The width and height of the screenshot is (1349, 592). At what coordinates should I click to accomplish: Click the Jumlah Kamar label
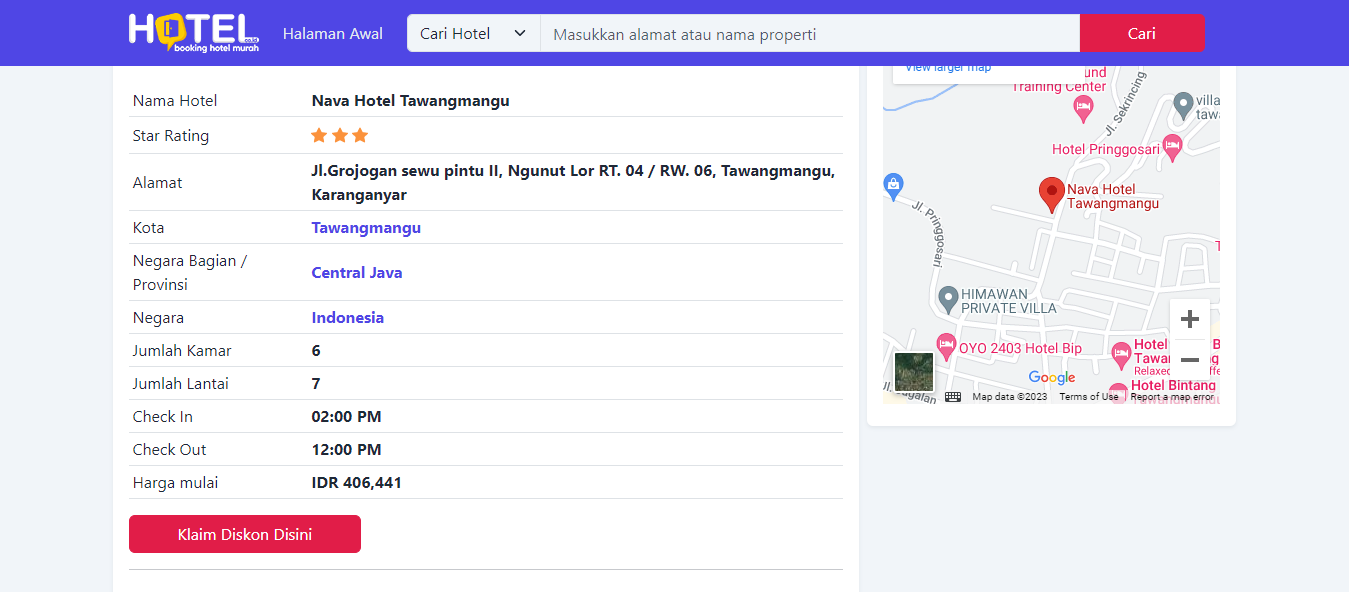[182, 350]
